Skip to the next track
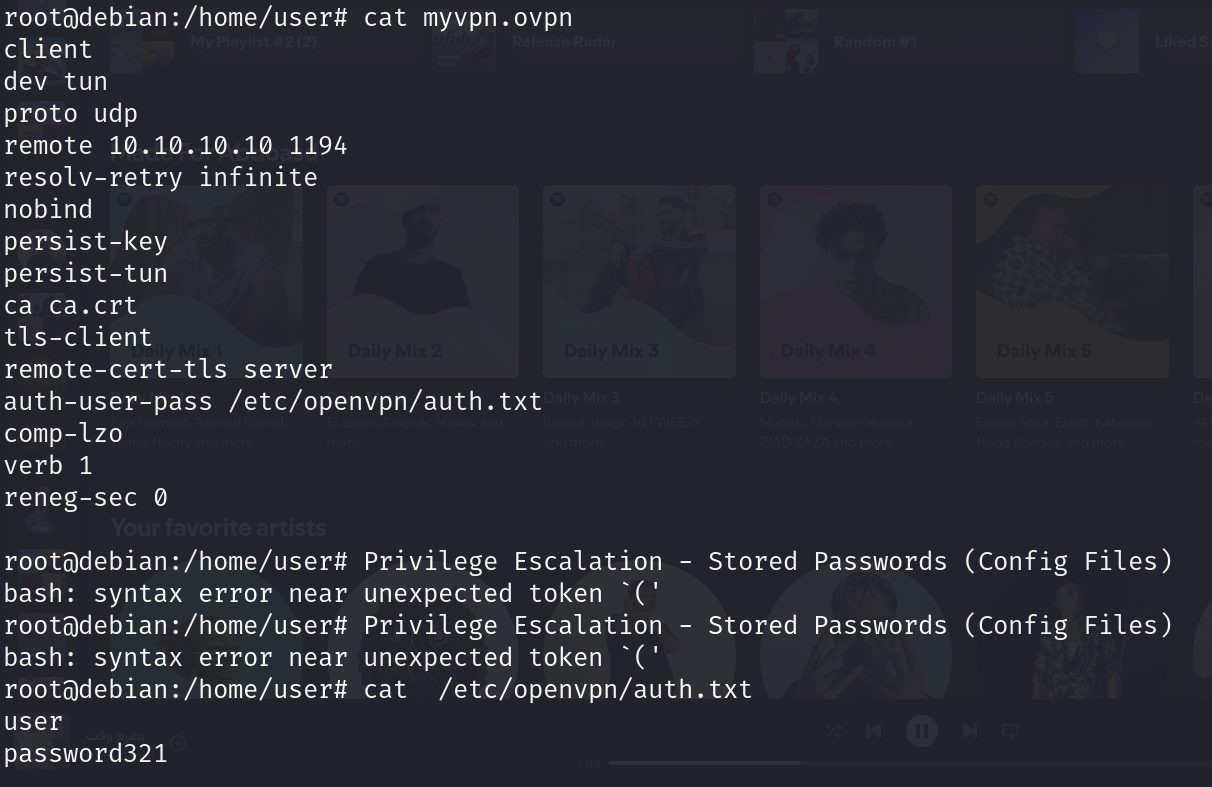 click(x=969, y=731)
